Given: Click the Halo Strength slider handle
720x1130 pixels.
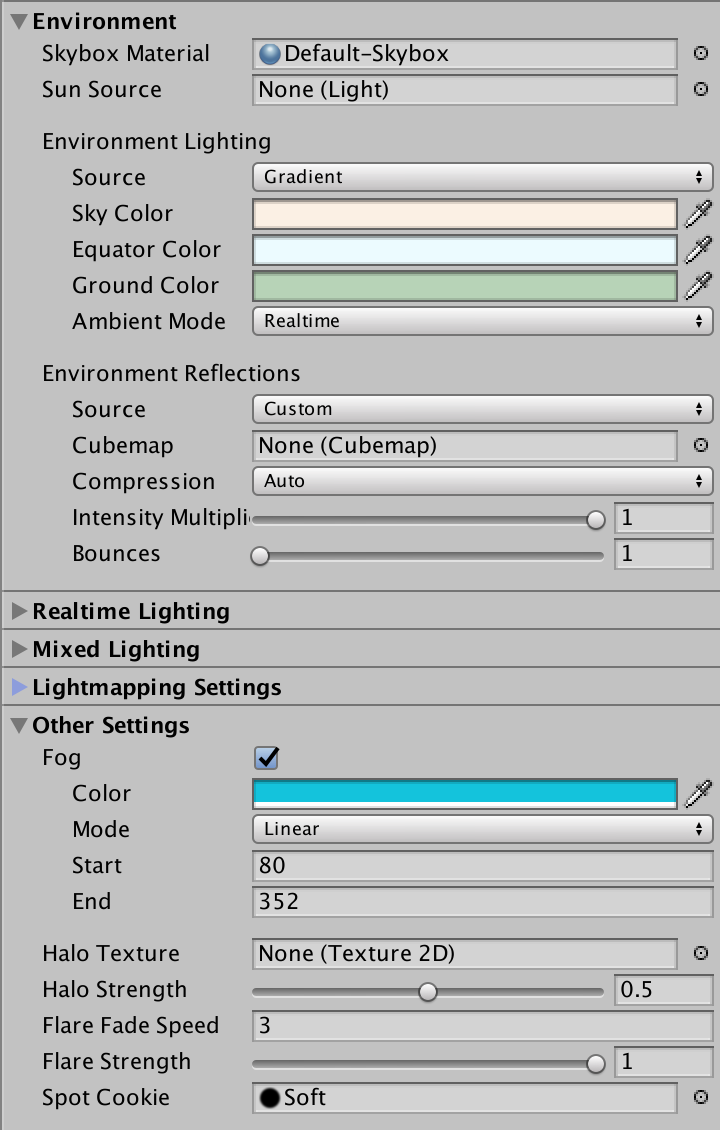Looking at the screenshot, I should [427, 992].
